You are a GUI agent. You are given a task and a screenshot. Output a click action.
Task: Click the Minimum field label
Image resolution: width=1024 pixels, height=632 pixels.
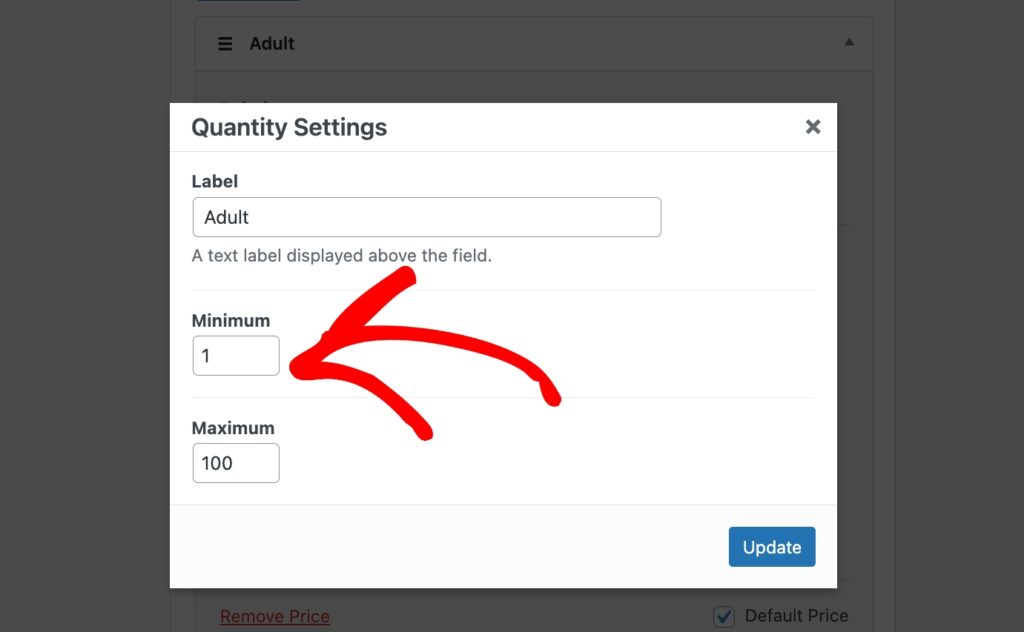tap(230, 321)
